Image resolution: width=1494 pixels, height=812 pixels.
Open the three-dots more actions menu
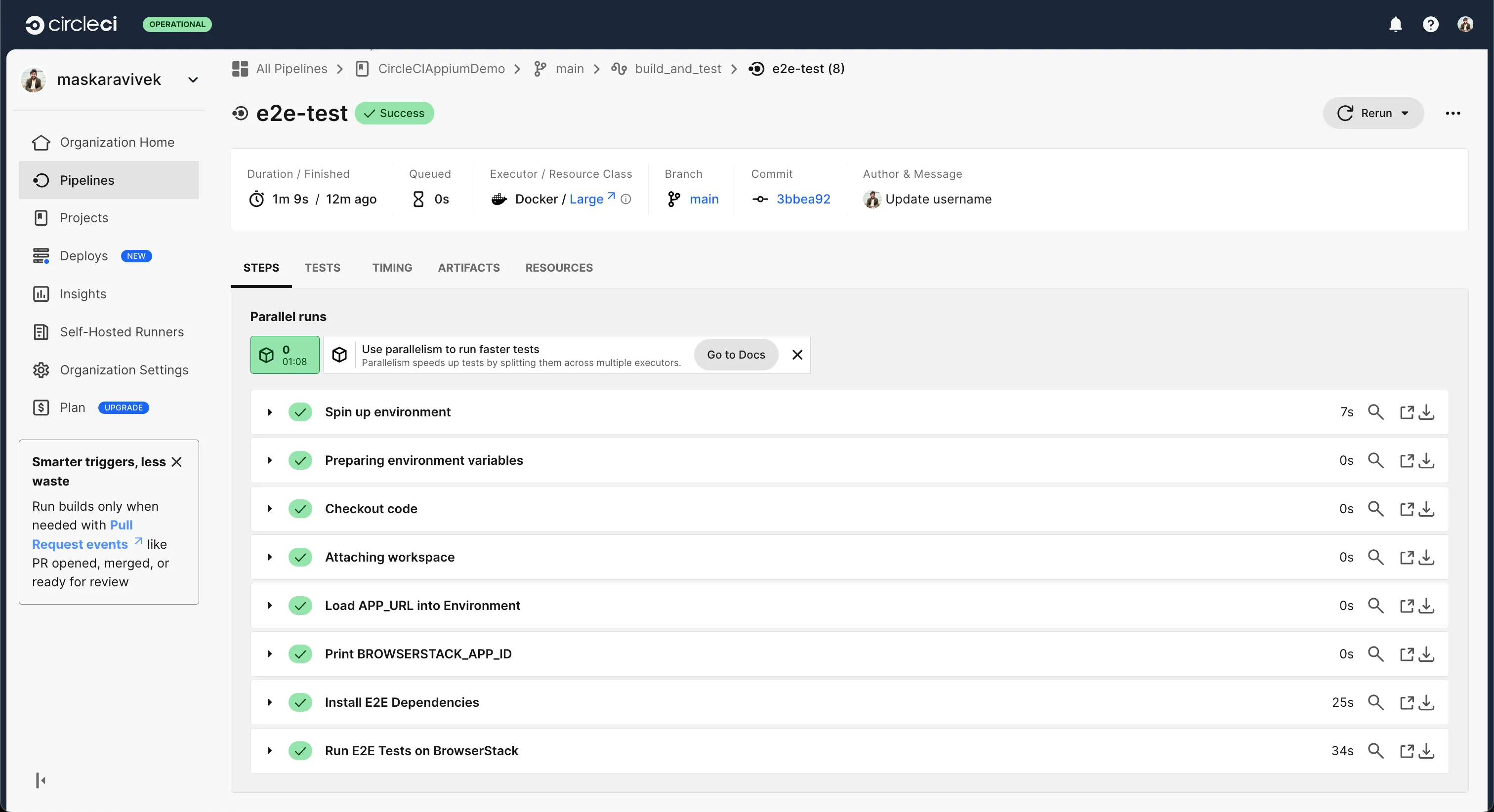[1452, 113]
